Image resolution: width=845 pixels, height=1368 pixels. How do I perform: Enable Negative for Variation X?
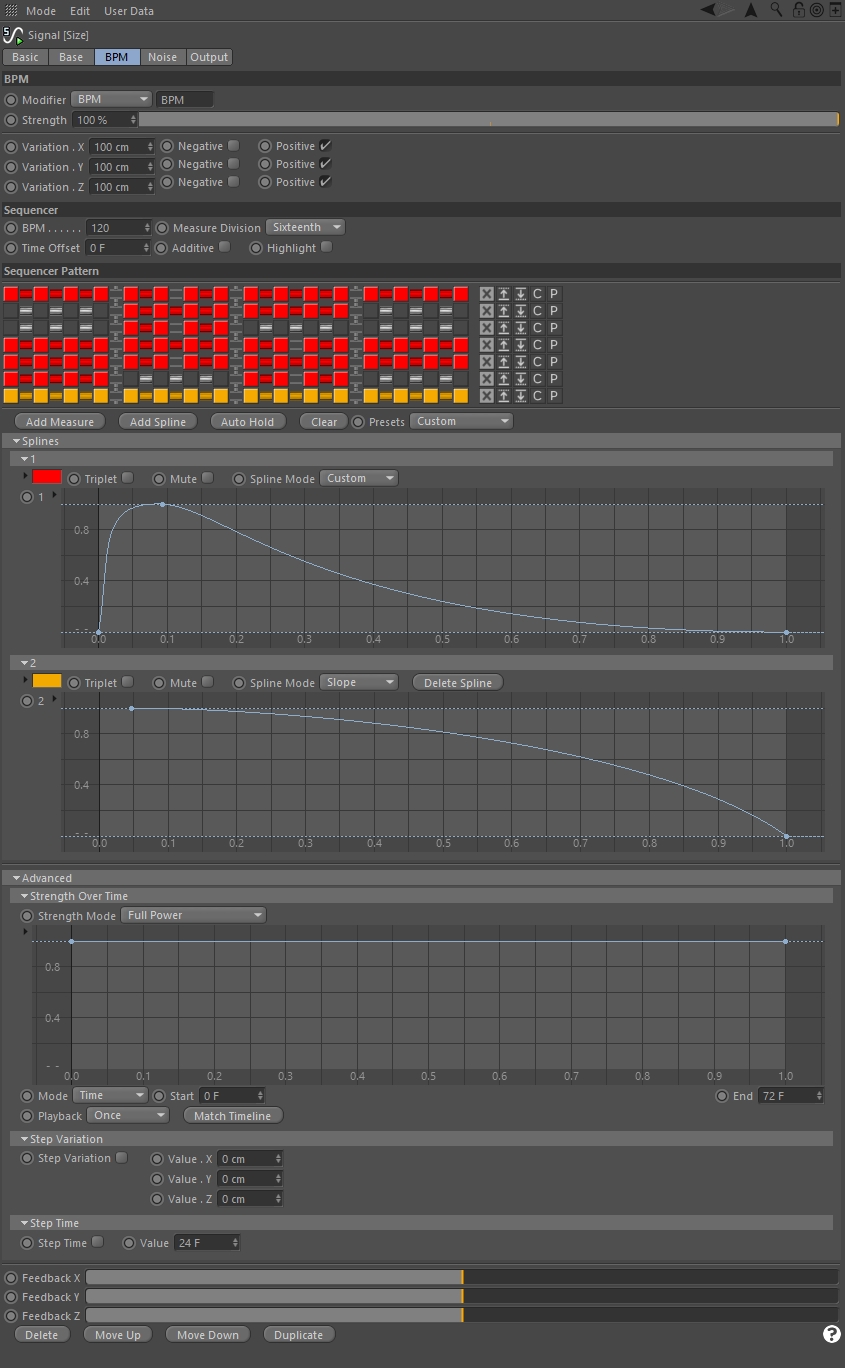233,146
